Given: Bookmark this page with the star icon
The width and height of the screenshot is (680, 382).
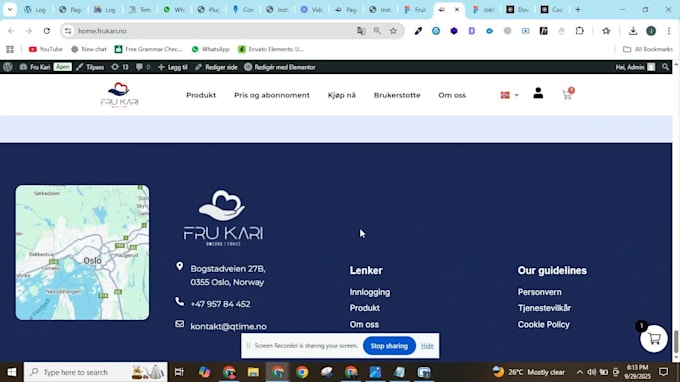Looking at the screenshot, I should pos(393,31).
